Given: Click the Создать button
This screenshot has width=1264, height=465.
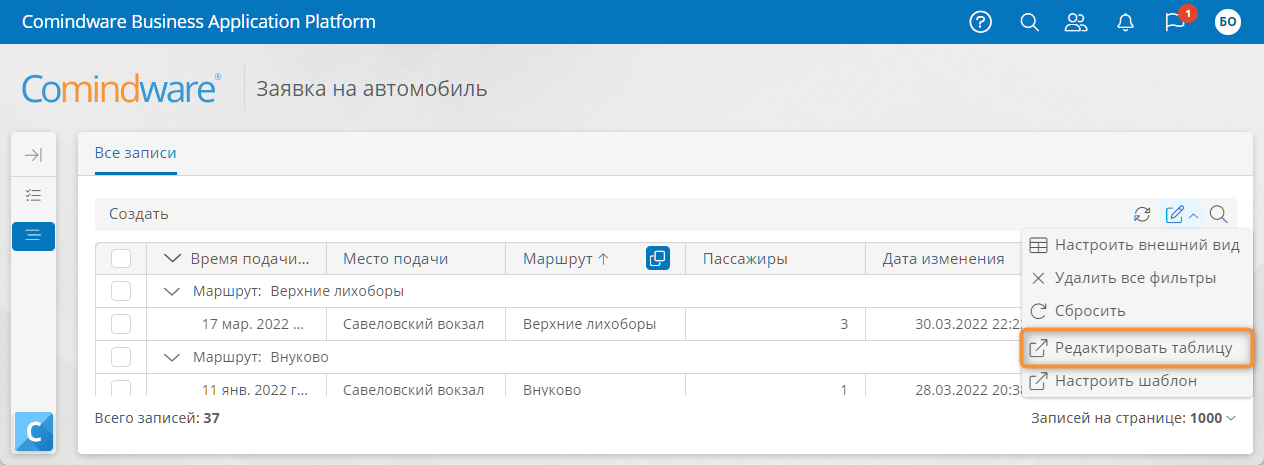Looking at the screenshot, I should [x=139, y=214].
